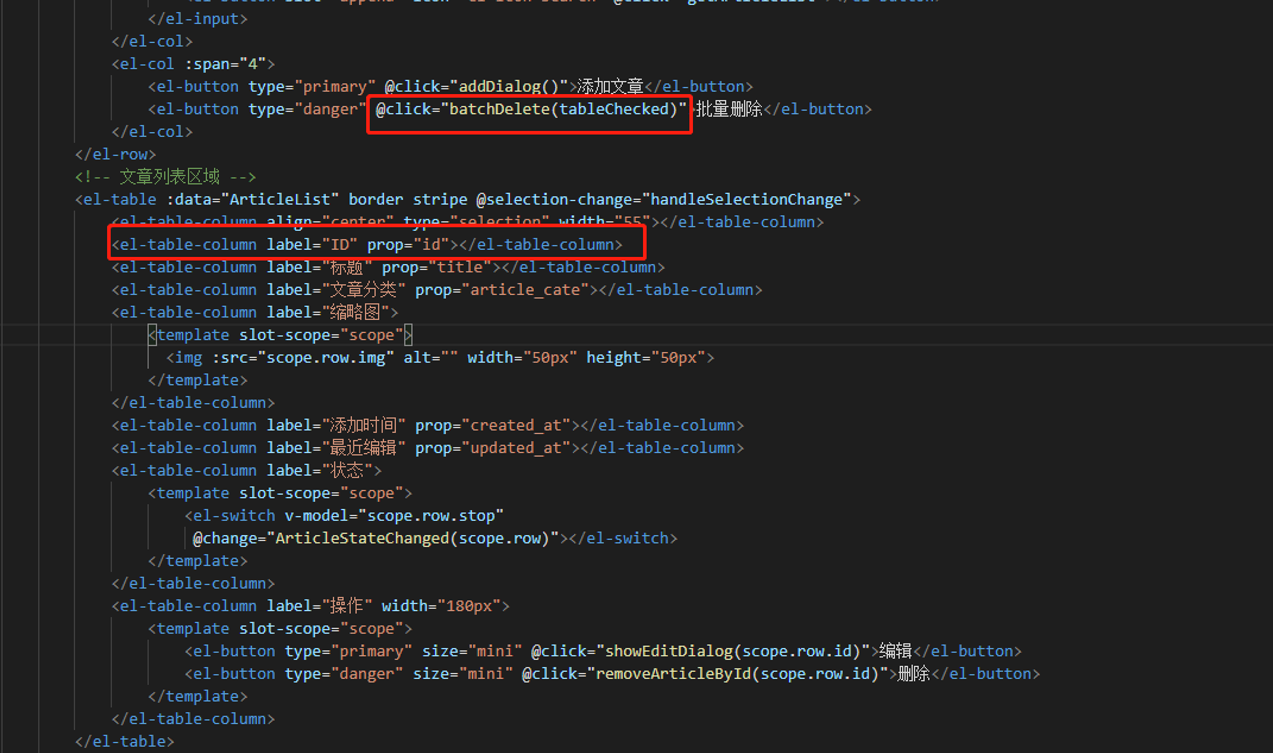Click type="danger" on the 批量删除 button line
The image size is (1273, 753).
point(307,109)
